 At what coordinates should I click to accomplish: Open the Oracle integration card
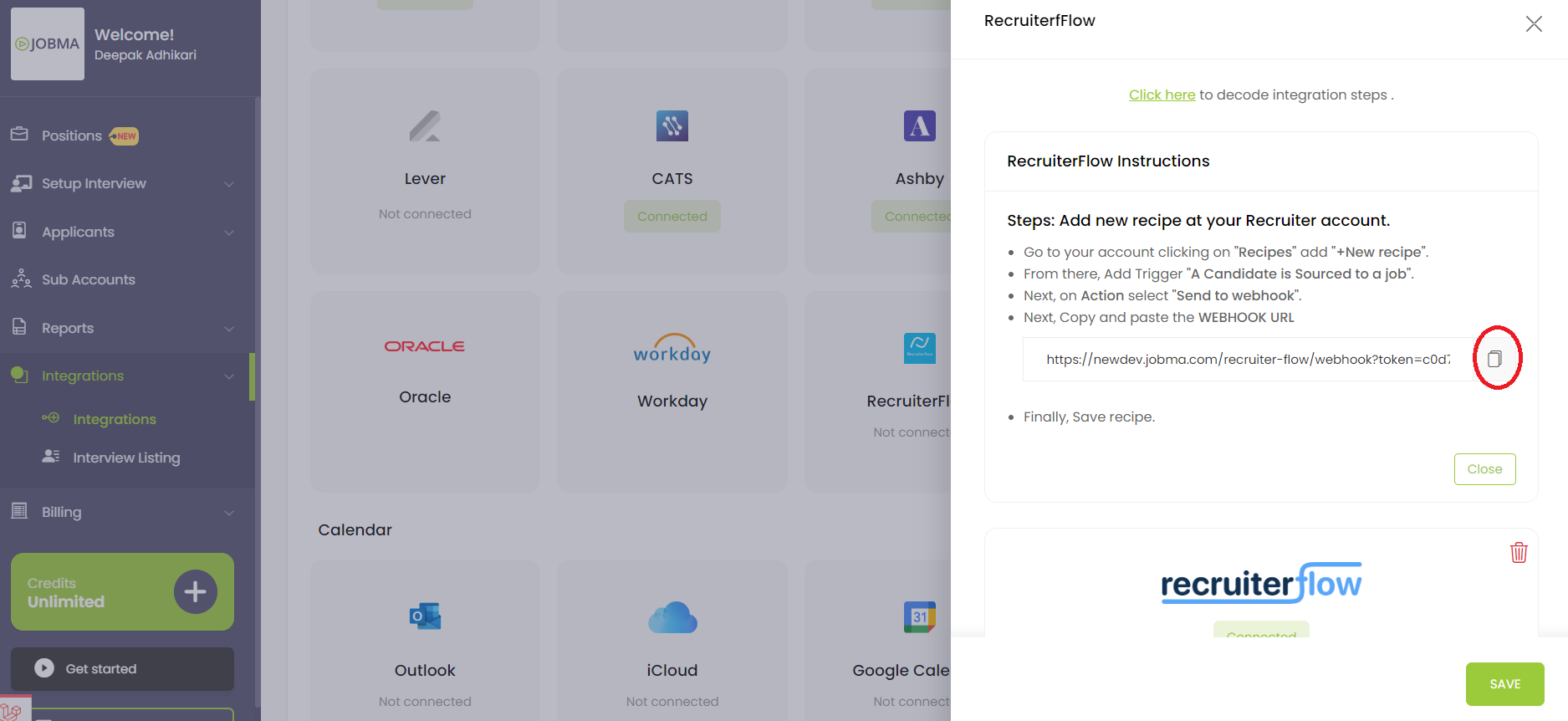pos(425,391)
